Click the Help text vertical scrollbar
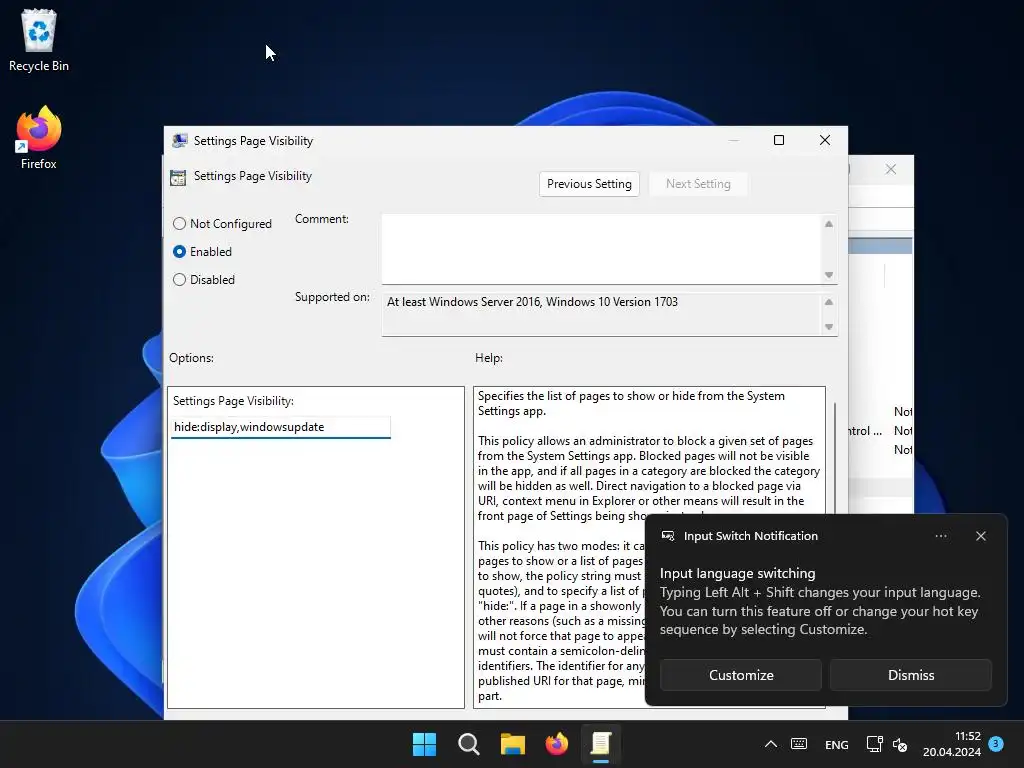Image resolution: width=1024 pixels, height=768 pixels. [835, 457]
